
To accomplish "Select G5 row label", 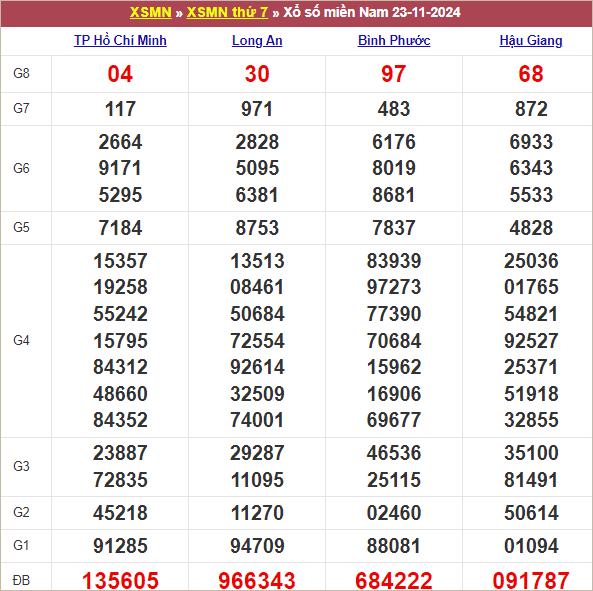I will 21,227.
